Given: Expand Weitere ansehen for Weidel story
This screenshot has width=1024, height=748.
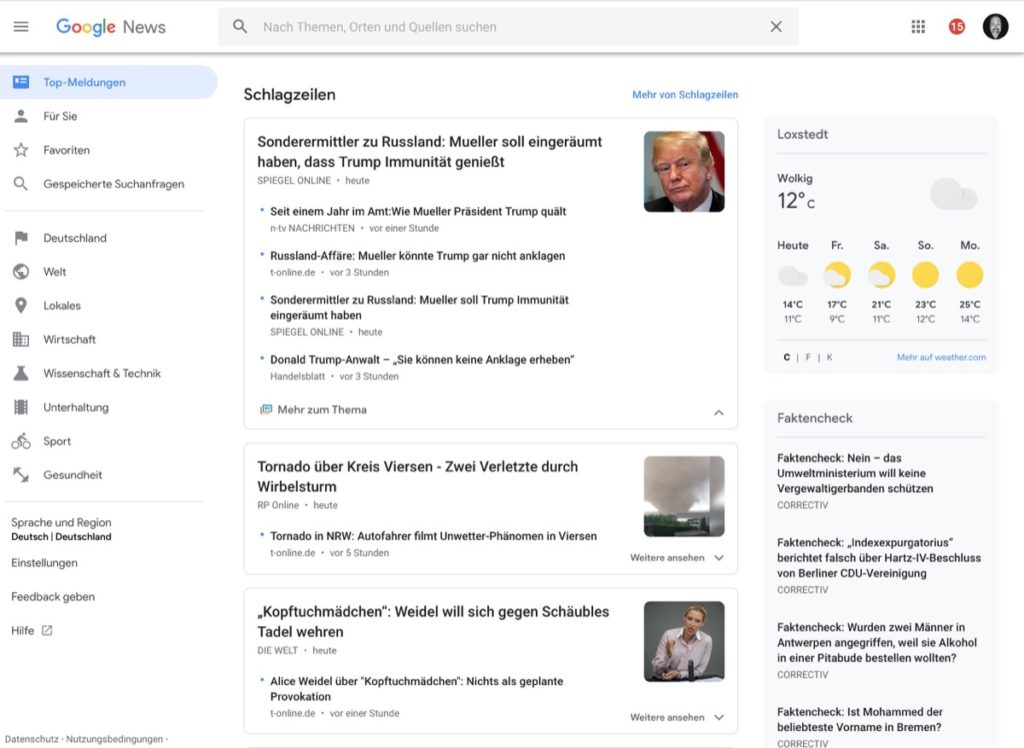Looking at the screenshot, I should tap(718, 718).
